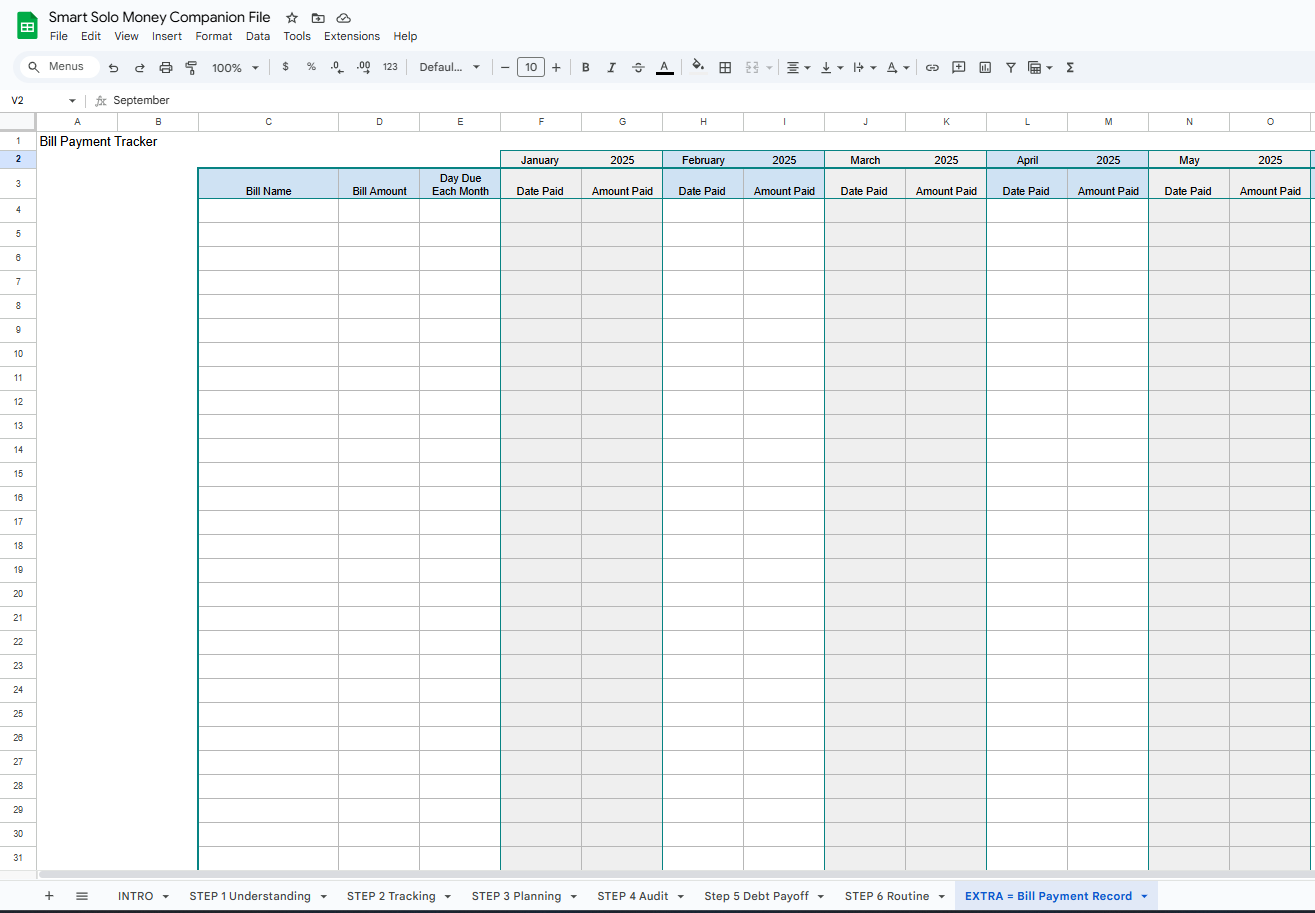The height and width of the screenshot is (913, 1315).
Task: Select the Bill Name header cell
Action: [x=269, y=184]
